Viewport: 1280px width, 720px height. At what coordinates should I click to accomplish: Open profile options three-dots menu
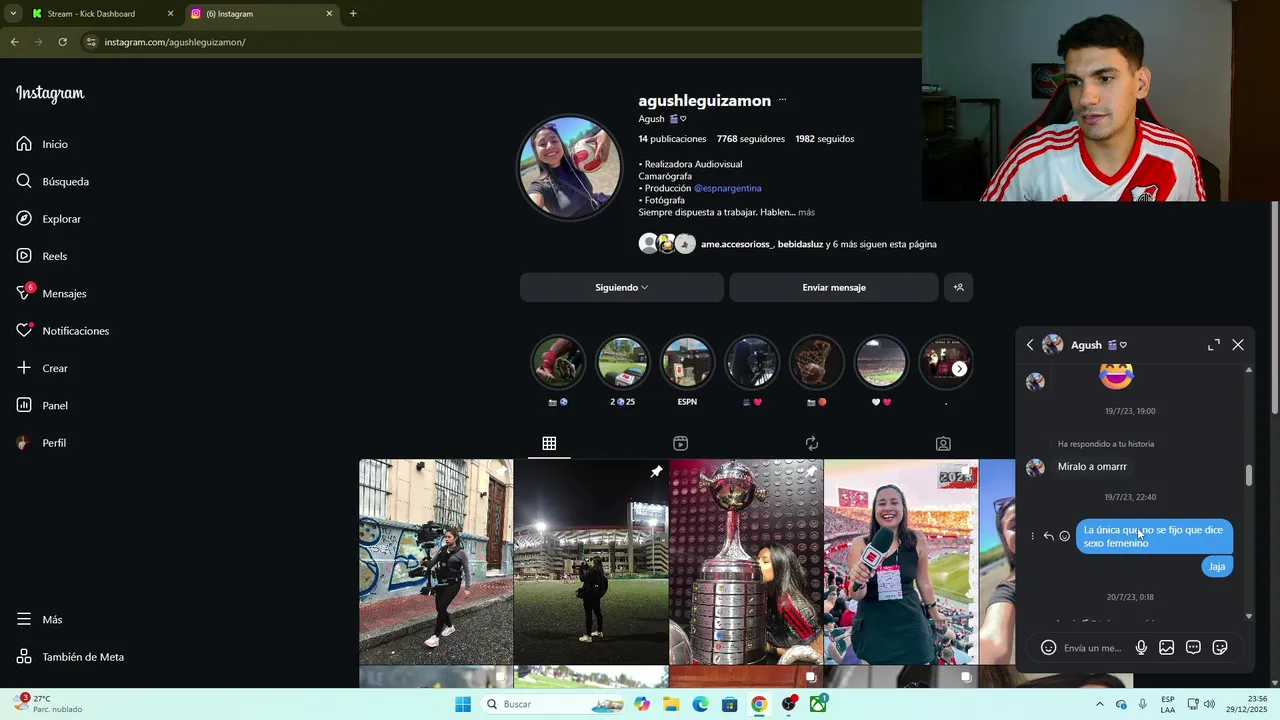[782, 100]
